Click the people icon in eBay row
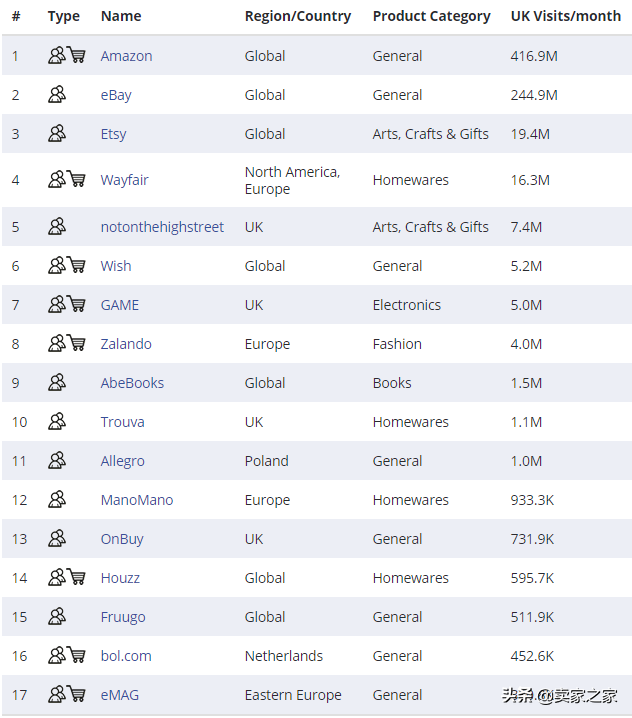The width and height of the screenshot is (632, 718). (57, 94)
